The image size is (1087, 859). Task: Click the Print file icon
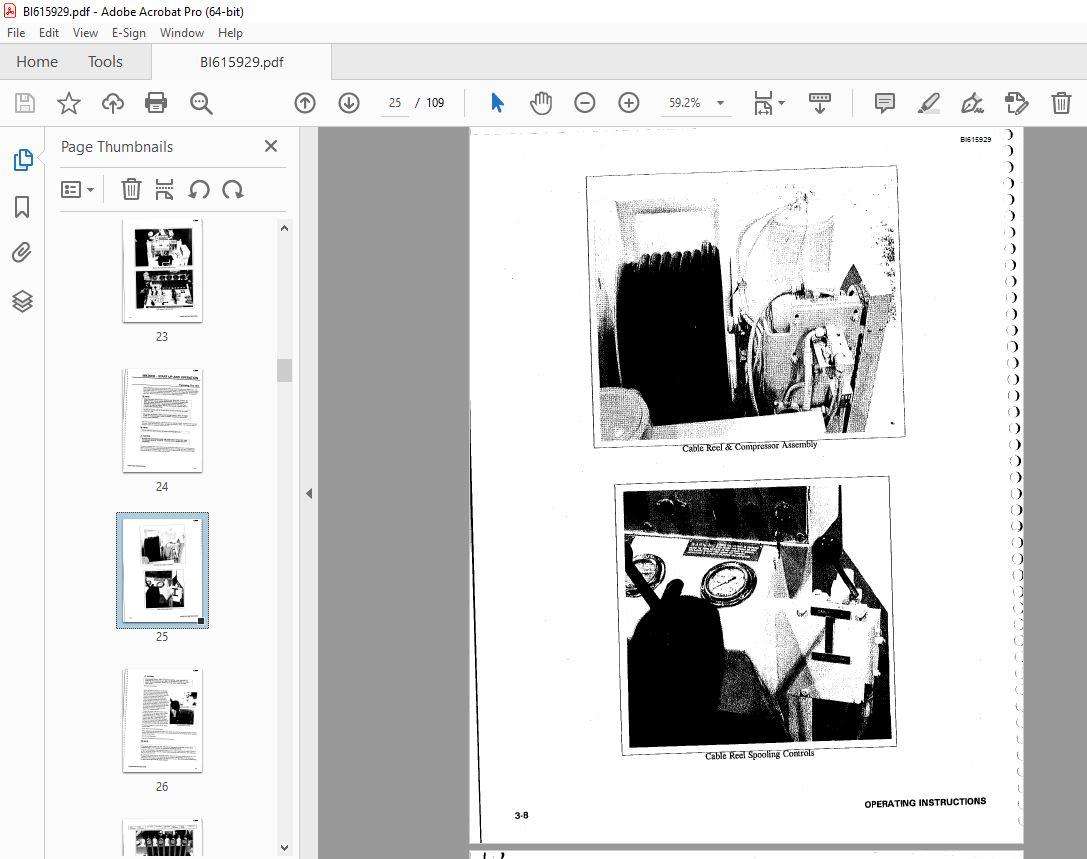pos(156,103)
